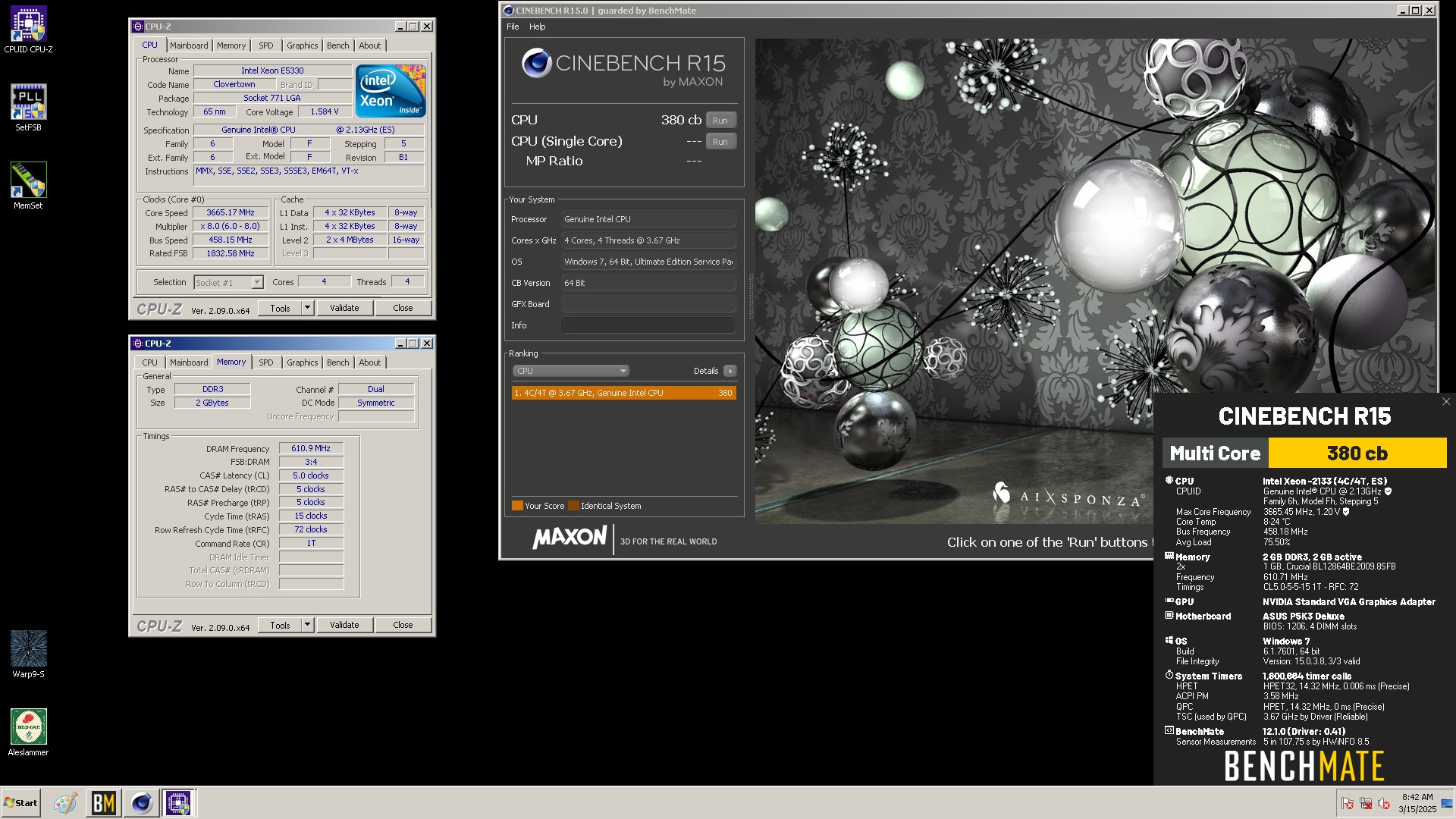This screenshot has width=1456, height=819.
Task: Open the Tools dropdown arrow in CPU-Z processor window
Action: click(307, 308)
